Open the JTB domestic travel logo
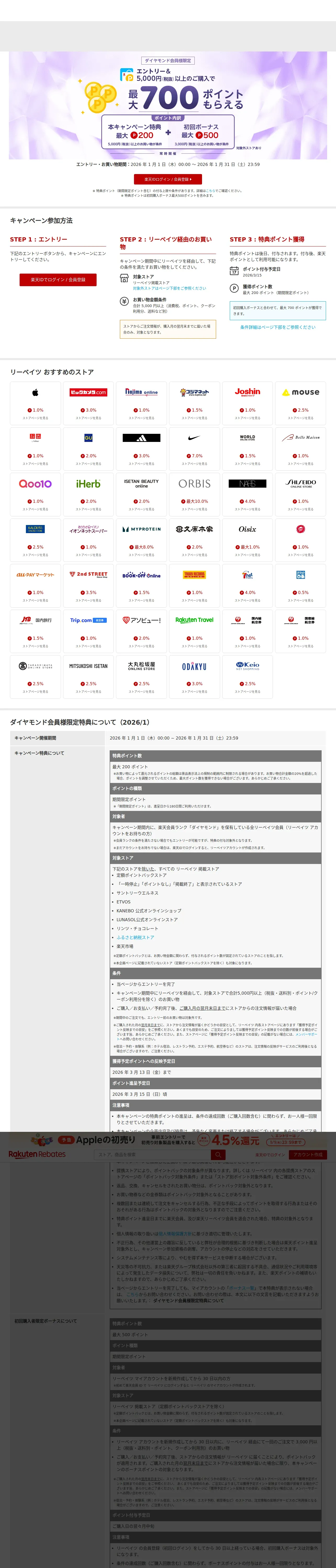 (x=35, y=620)
